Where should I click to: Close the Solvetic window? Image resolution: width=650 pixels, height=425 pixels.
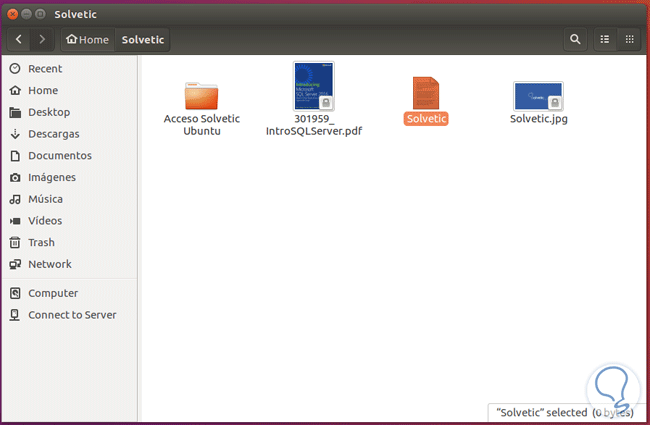pyautogui.click(x=13, y=15)
